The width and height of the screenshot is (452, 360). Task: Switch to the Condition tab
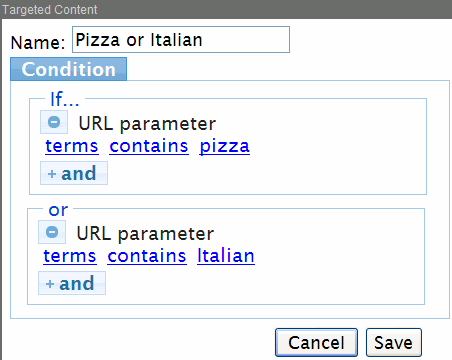click(x=68, y=69)
